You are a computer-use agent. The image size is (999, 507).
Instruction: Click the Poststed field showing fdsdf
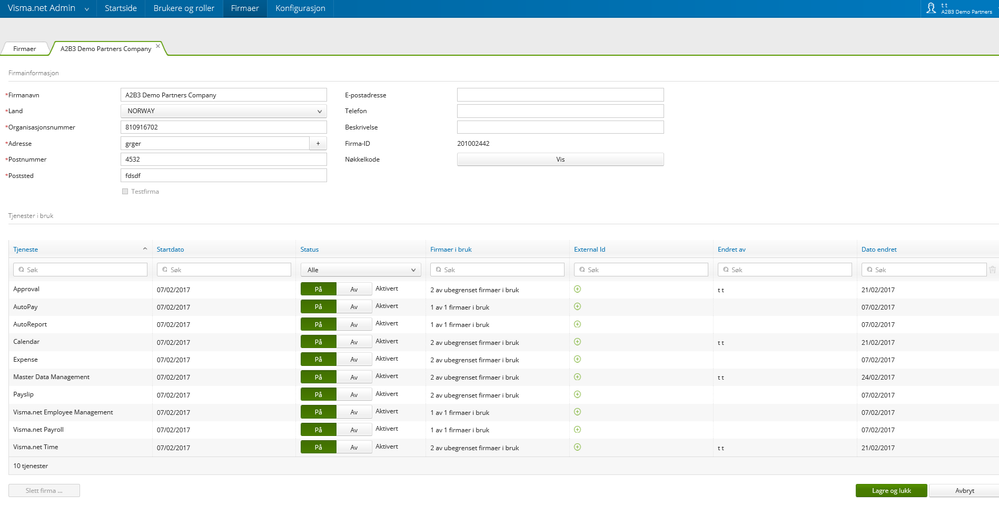tap(224, 175)
